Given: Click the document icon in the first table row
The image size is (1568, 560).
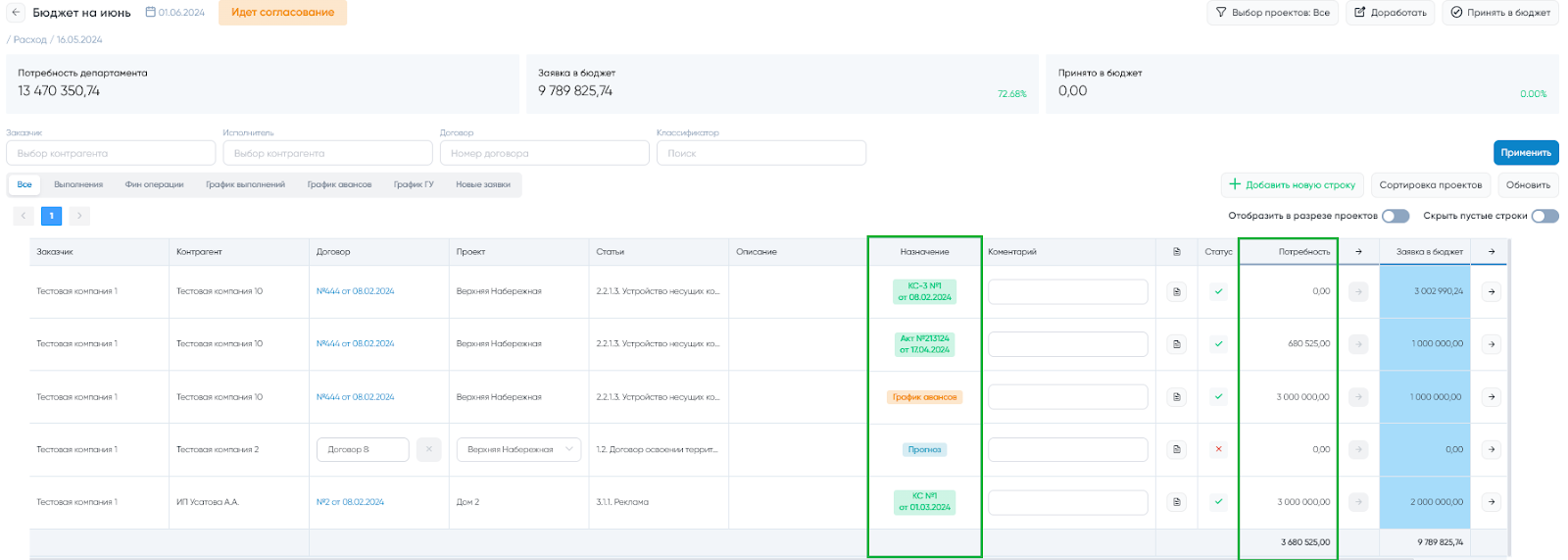Looking at the screenshot, I should pyautogui.click(x=1177, y=291).
